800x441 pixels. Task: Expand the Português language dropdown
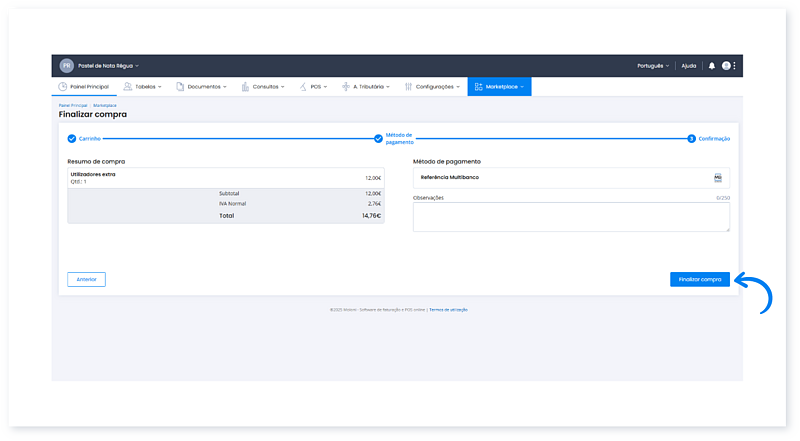coord(653,66)
